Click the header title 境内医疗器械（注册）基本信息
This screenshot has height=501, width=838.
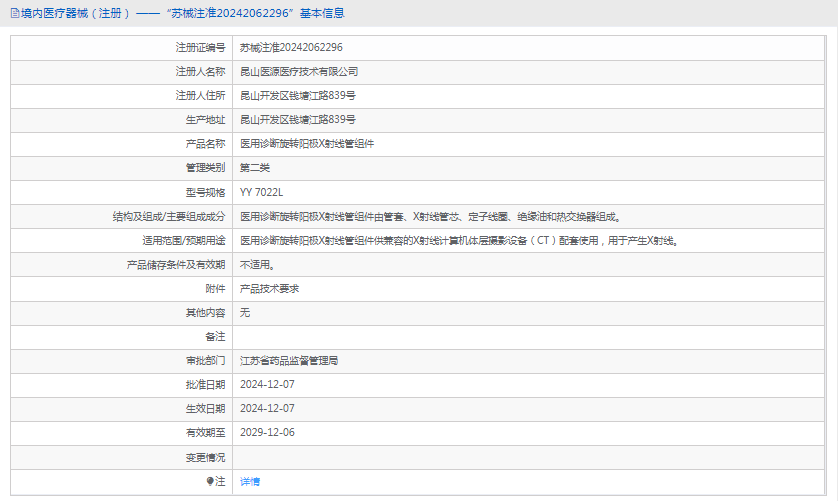point(183,13)
